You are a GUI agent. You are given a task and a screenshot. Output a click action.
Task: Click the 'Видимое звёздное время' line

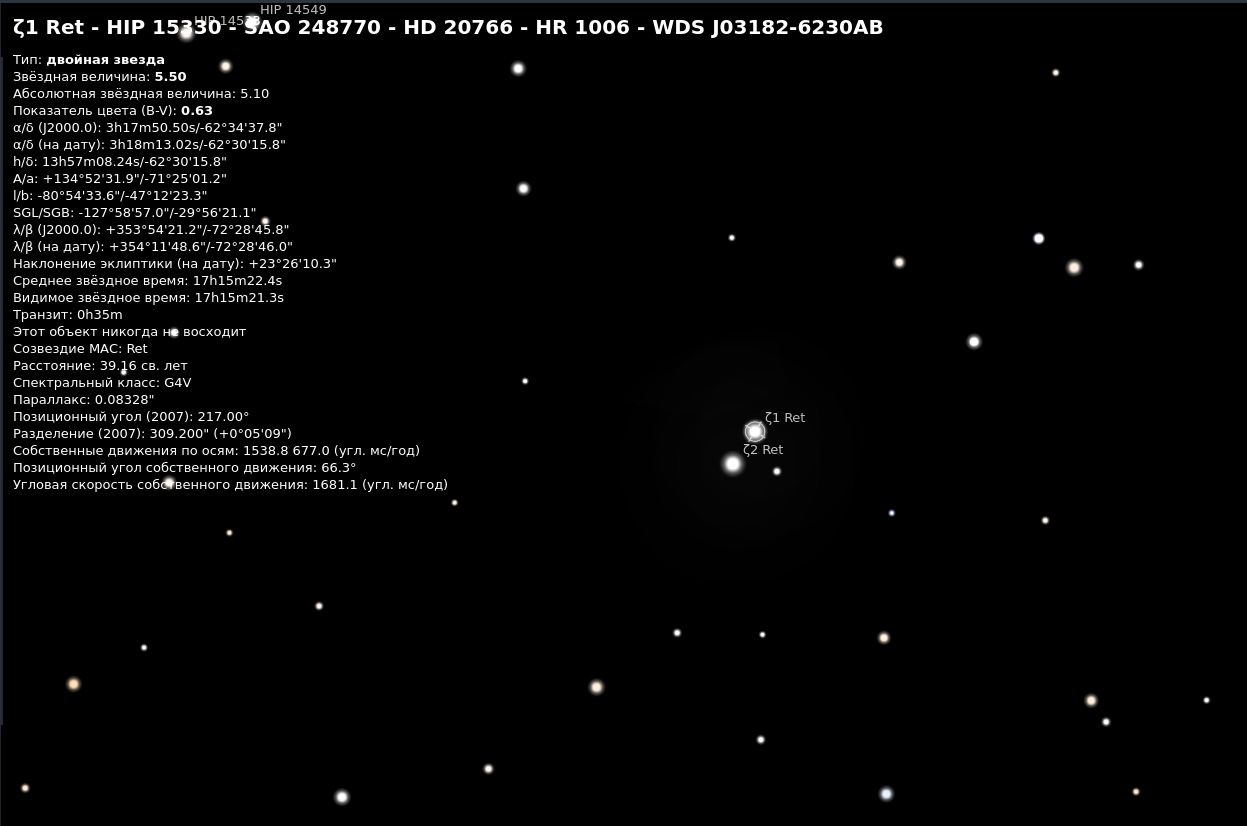pos(148,298)
